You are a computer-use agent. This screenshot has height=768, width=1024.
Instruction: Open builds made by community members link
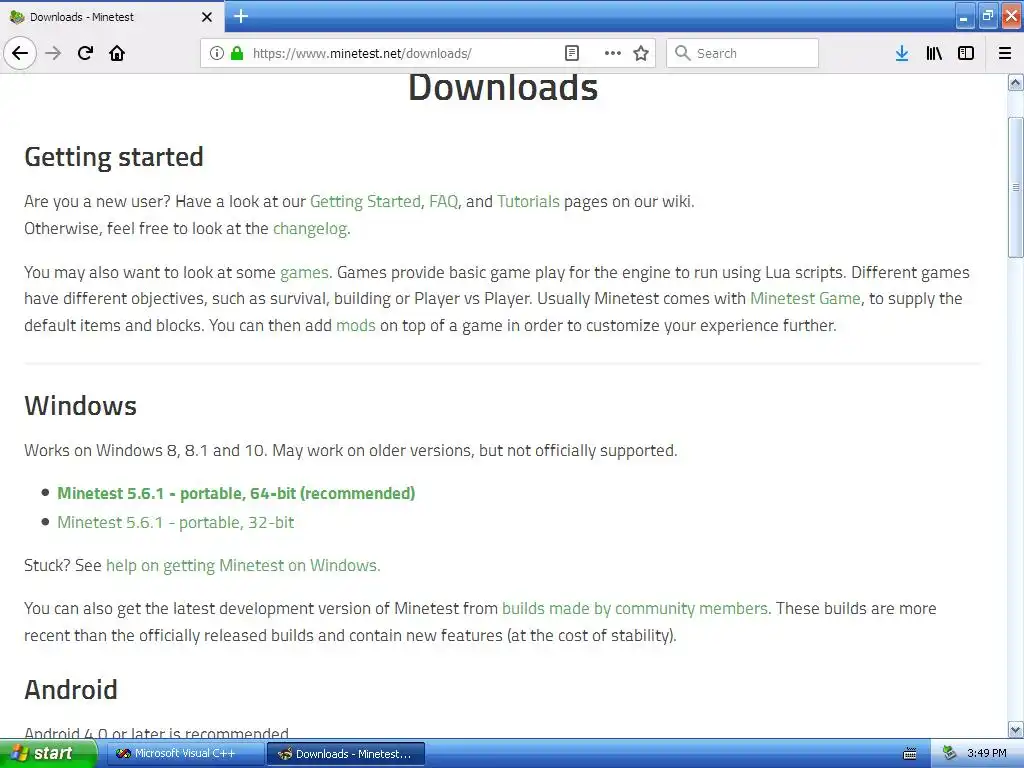pyautogui.click(x=635, y=609)
